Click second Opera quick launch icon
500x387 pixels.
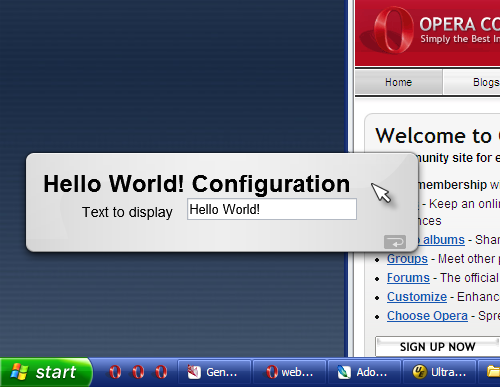tap(138, 372)
